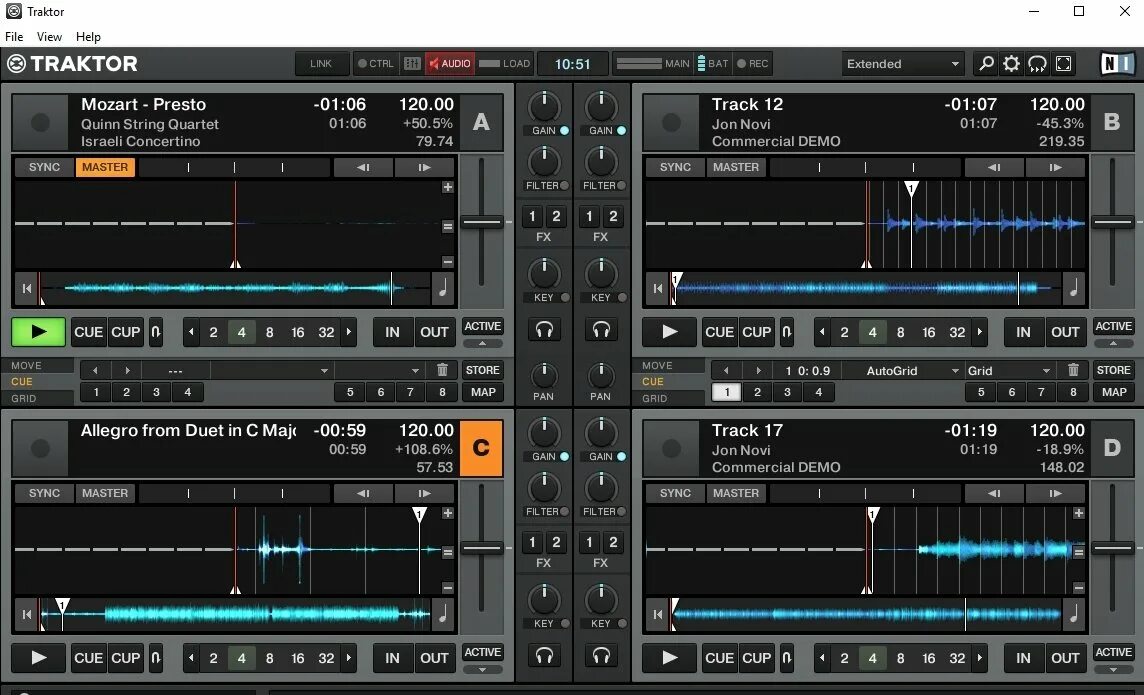The height and width of the screenshot is (695, 1144).
Task: Enable headphone cue for channel D
Action: pos(600,656)
